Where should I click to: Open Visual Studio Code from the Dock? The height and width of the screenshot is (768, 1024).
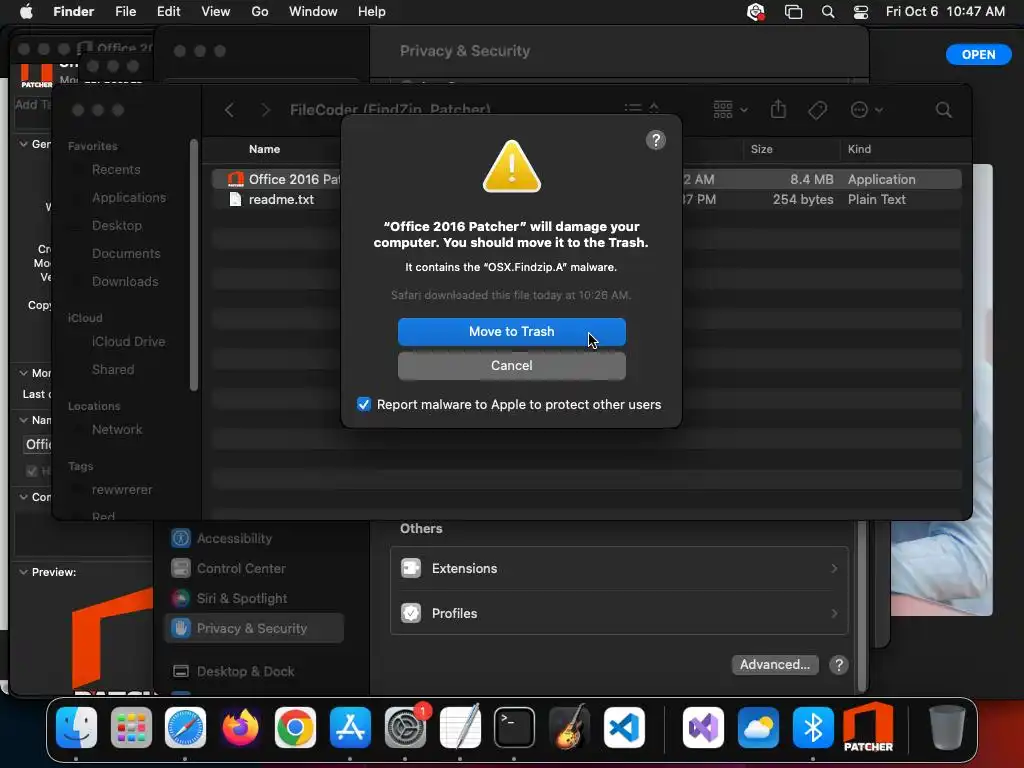coord(624,728)
